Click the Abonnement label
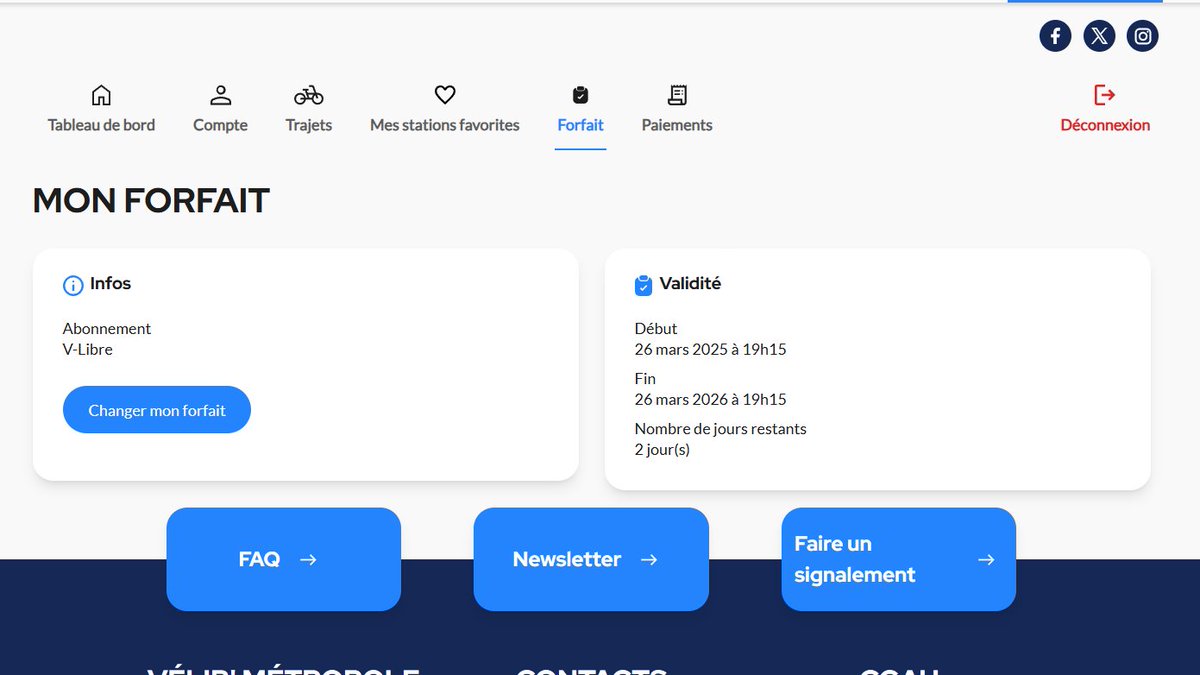Viewport: 1200px width, 675px height. pos(107,328)
